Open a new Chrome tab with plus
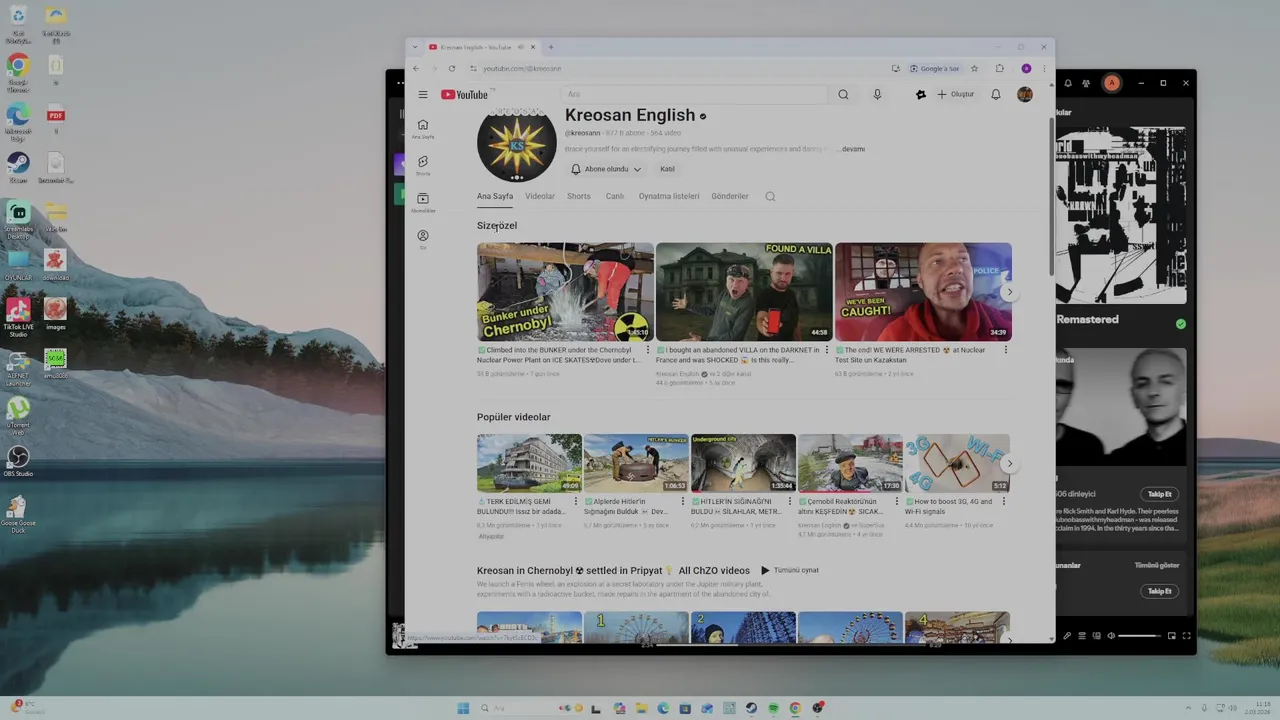The height and width of the screenshot is (720, 1280). point(550,47)
